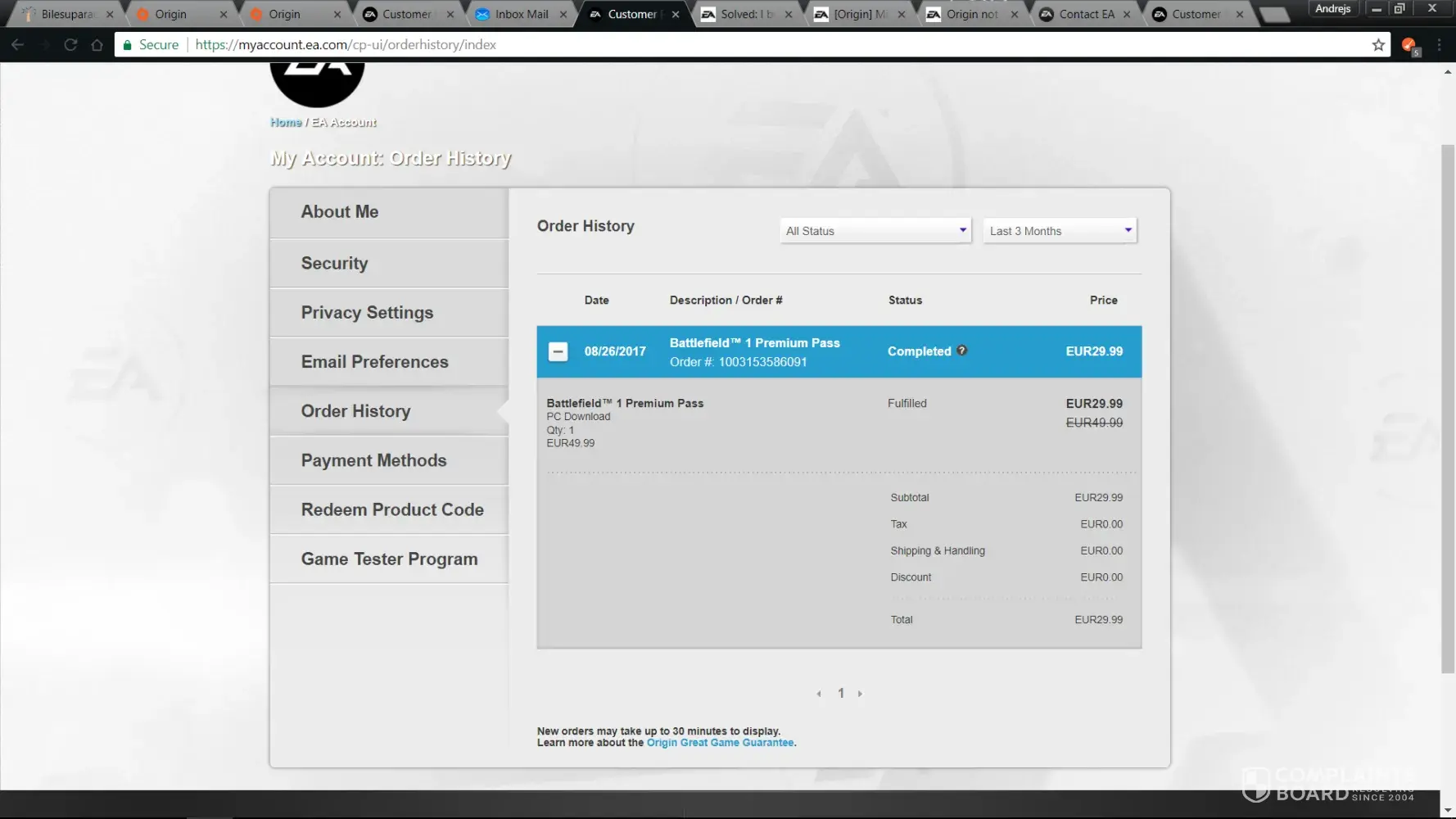
Task: Open the Last 3 Months dropdown
Action: (1060, 231)
